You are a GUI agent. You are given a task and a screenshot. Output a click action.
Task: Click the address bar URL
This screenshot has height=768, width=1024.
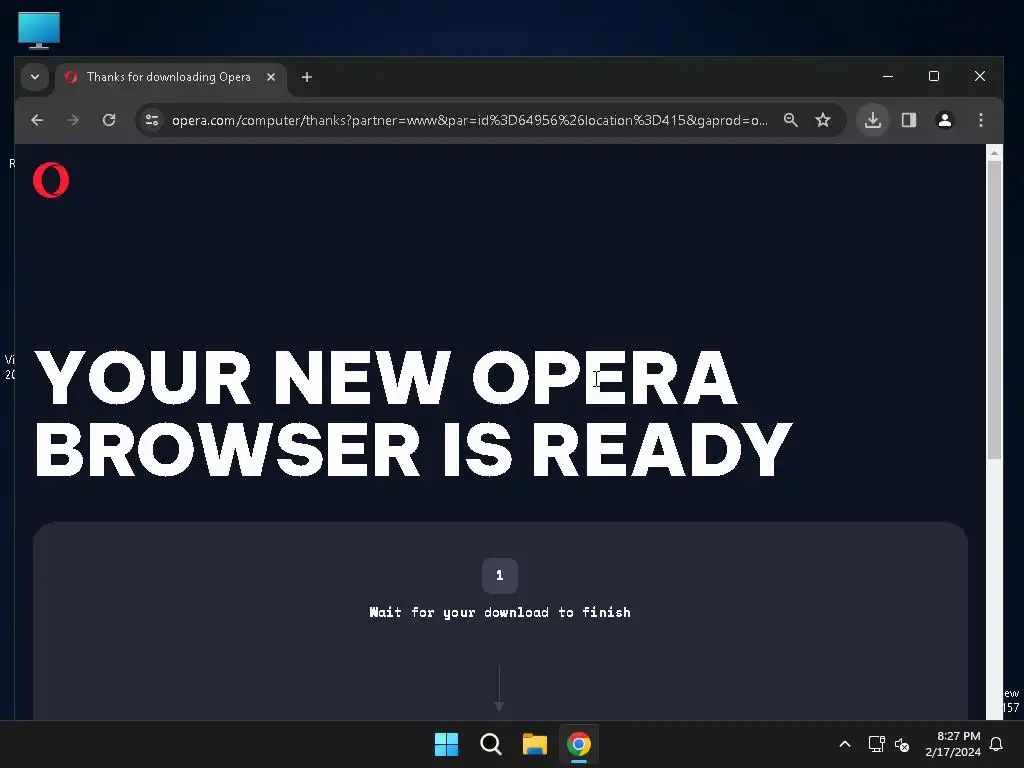[470, 120]
